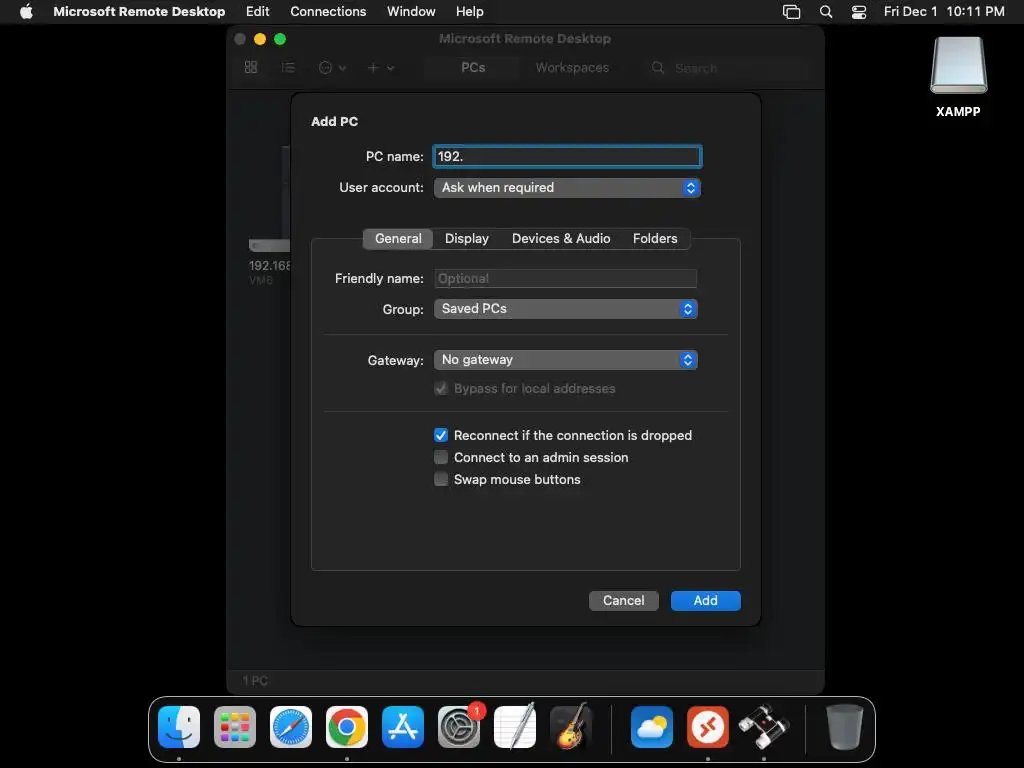Open the Edit menu
This screenshot has width=1024, height=768.
pos(257,12)
